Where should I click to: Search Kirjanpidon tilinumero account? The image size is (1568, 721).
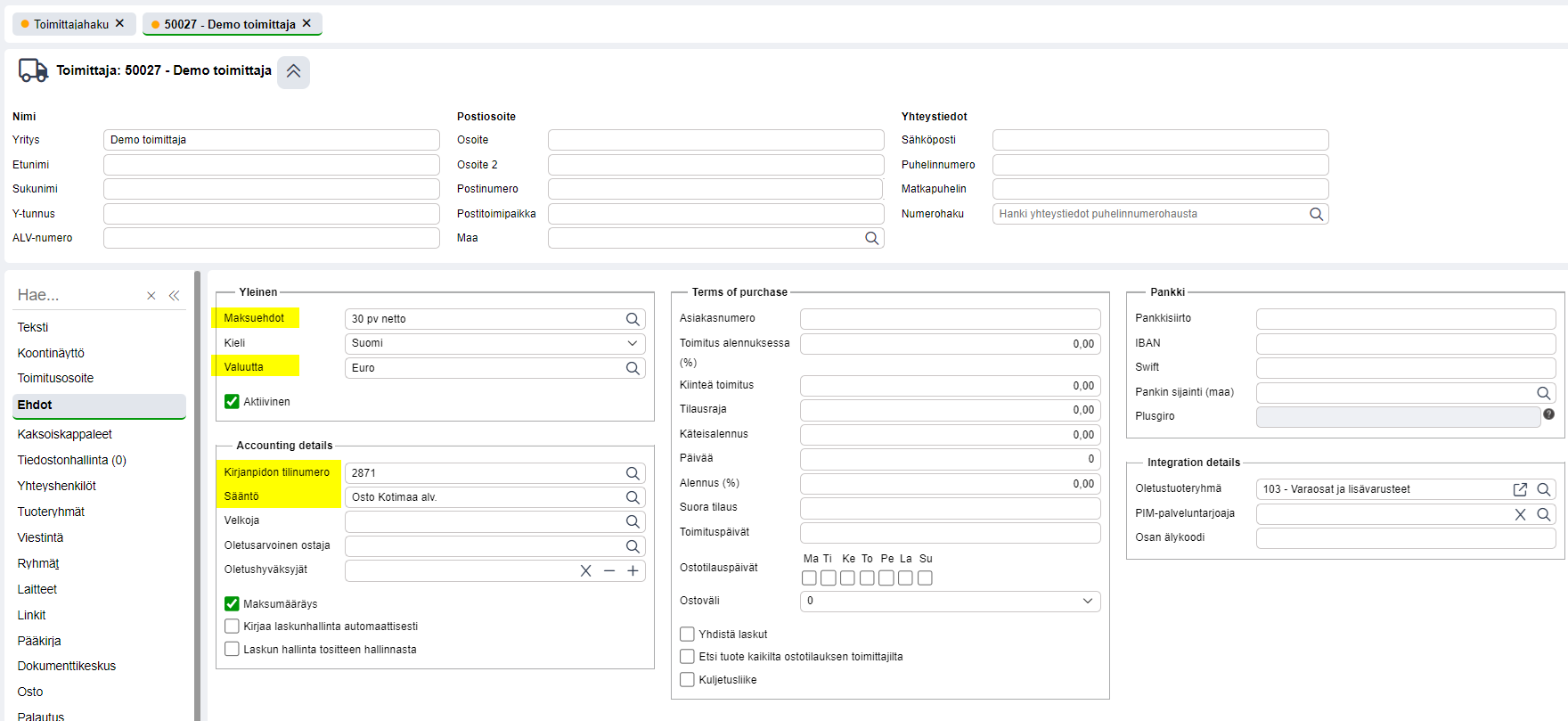coord(633,473)
